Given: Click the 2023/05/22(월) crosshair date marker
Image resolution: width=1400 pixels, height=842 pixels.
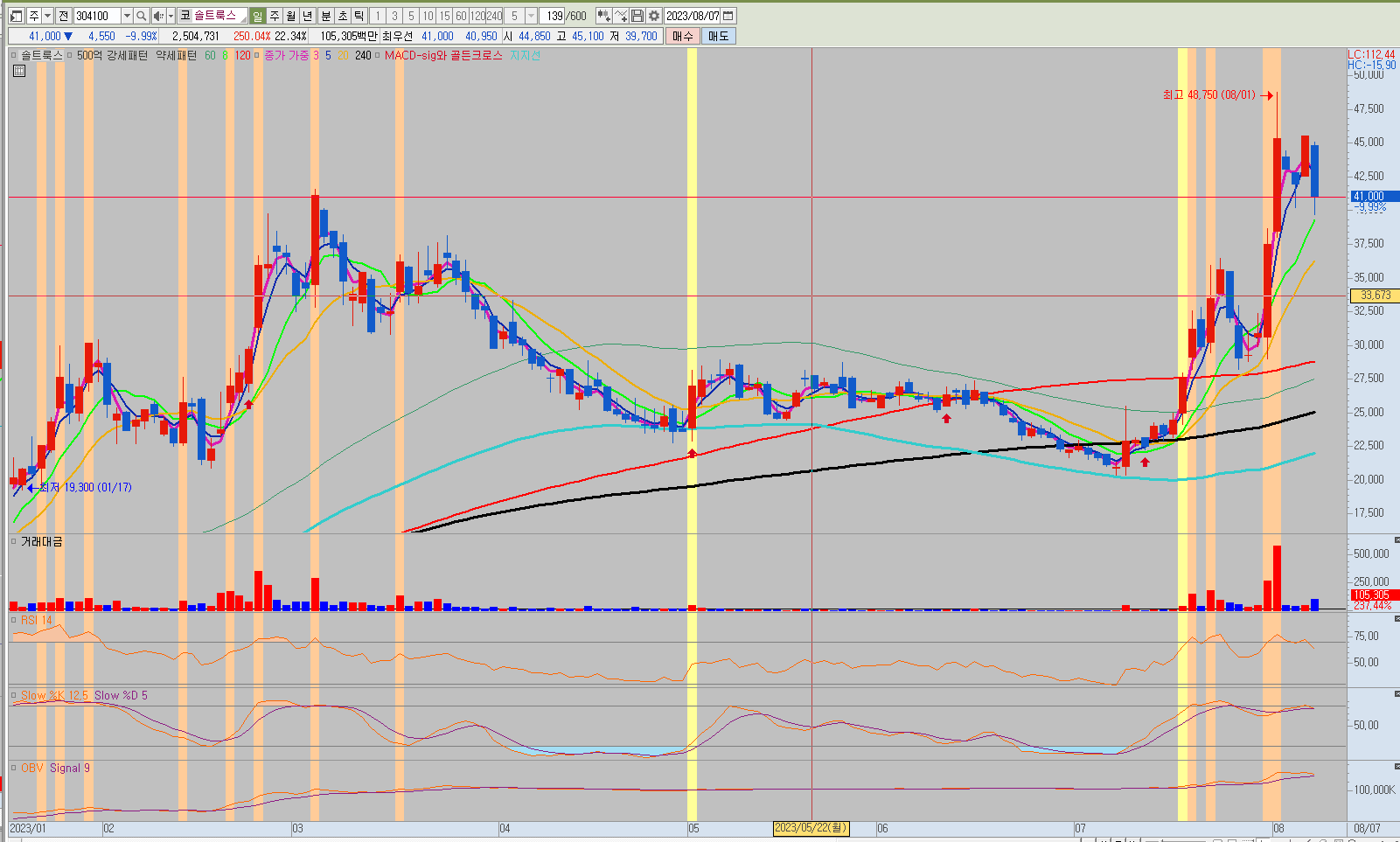Looking at the screenshot, I should click(x=811, y=827).
